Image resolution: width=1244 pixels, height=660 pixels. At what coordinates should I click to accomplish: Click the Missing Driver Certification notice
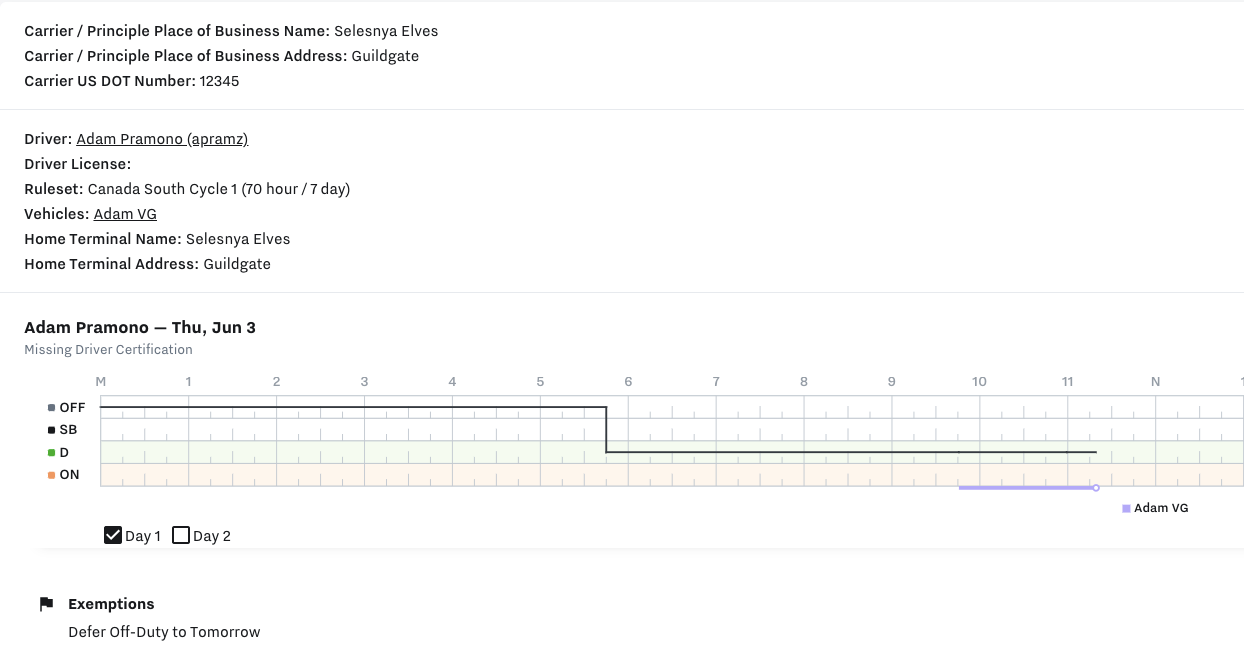(x=108, y=350)
